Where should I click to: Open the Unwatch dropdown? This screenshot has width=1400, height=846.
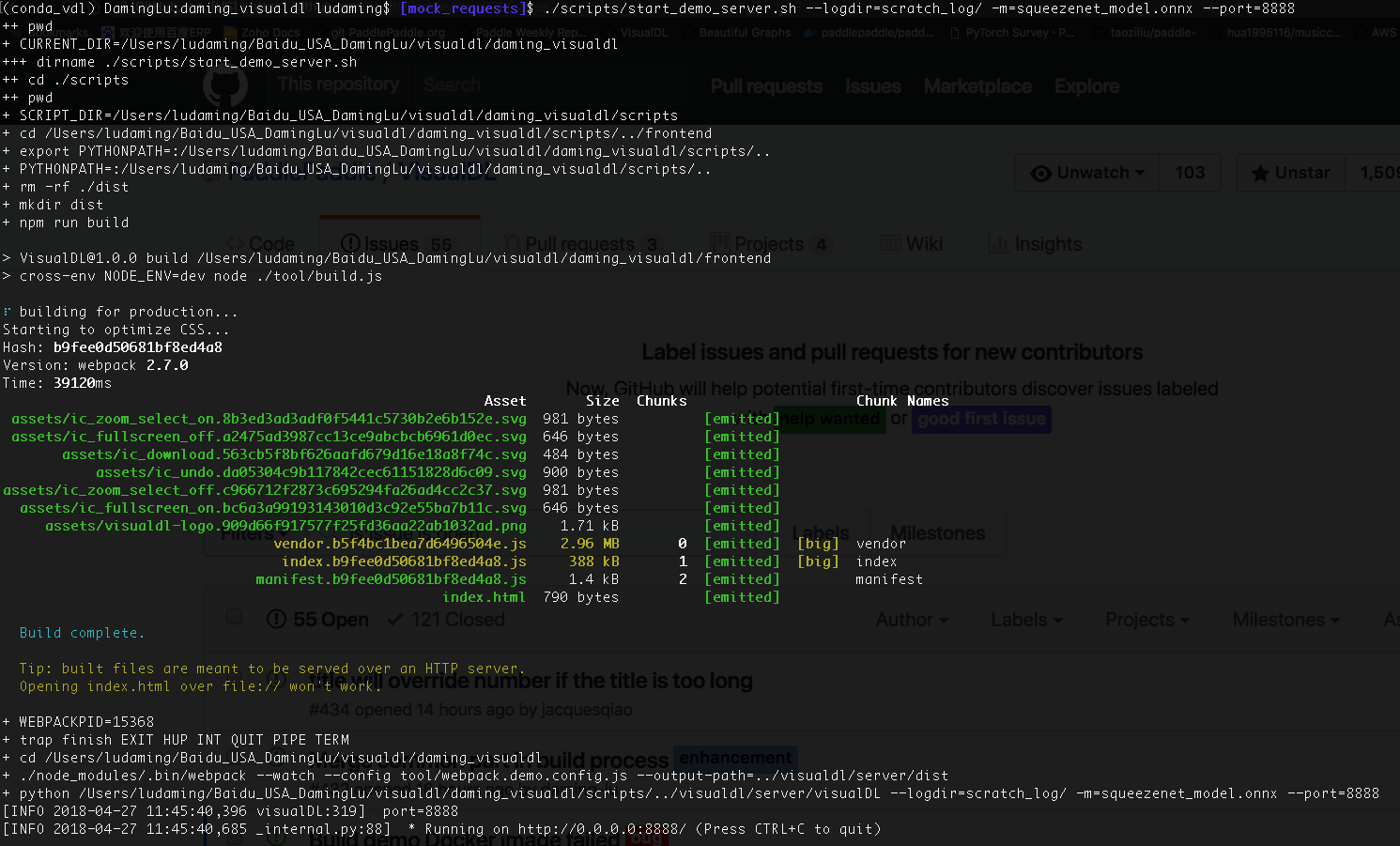coord(1088,173)
